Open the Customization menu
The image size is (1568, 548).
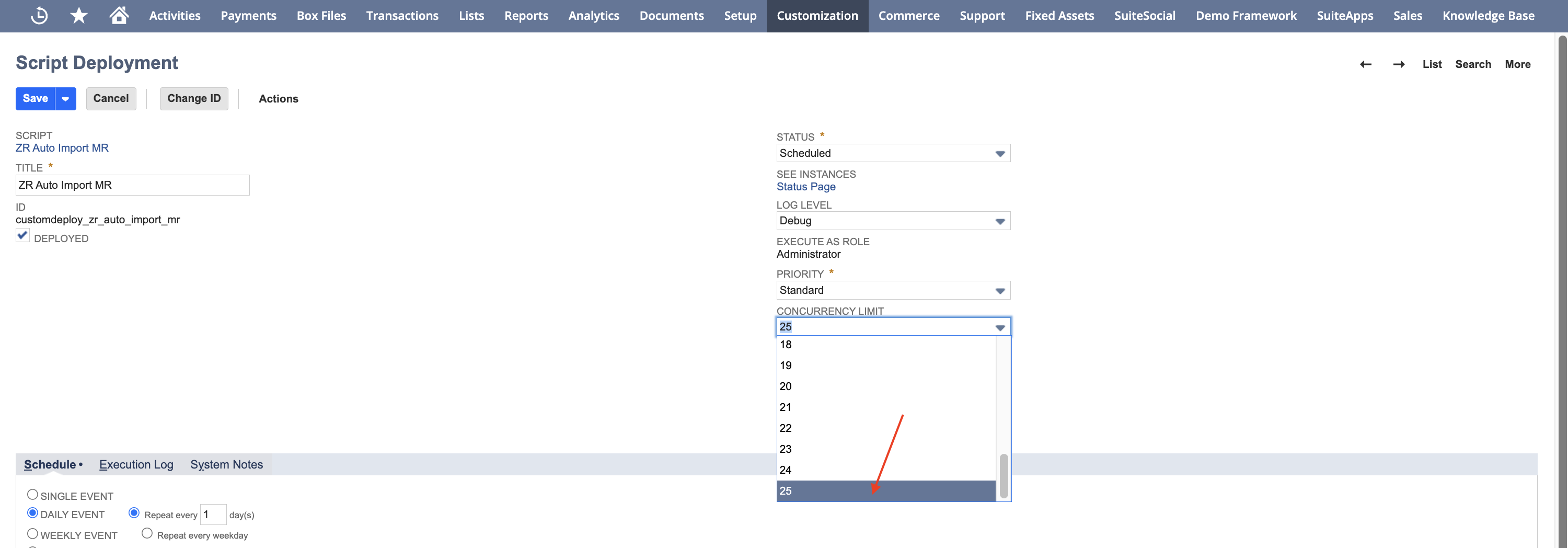817,16
